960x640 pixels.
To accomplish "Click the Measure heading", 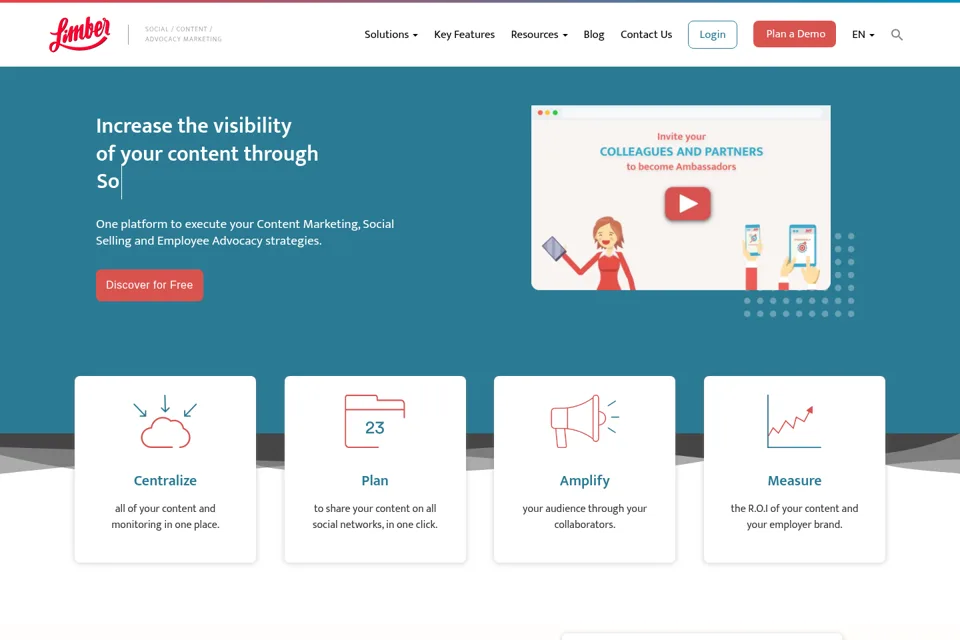I will (794, 481).
